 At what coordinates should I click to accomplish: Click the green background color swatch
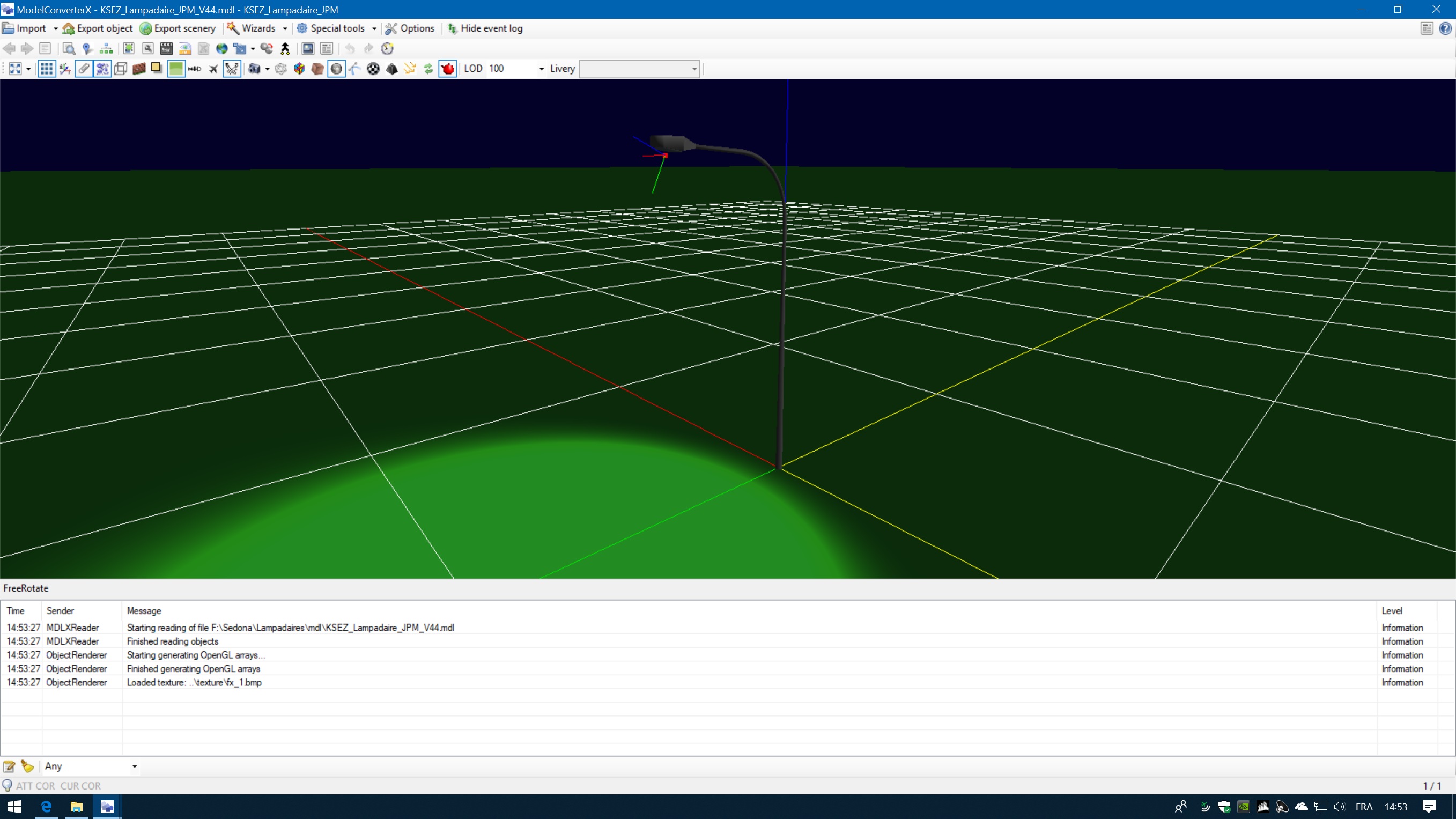[176, 69]
